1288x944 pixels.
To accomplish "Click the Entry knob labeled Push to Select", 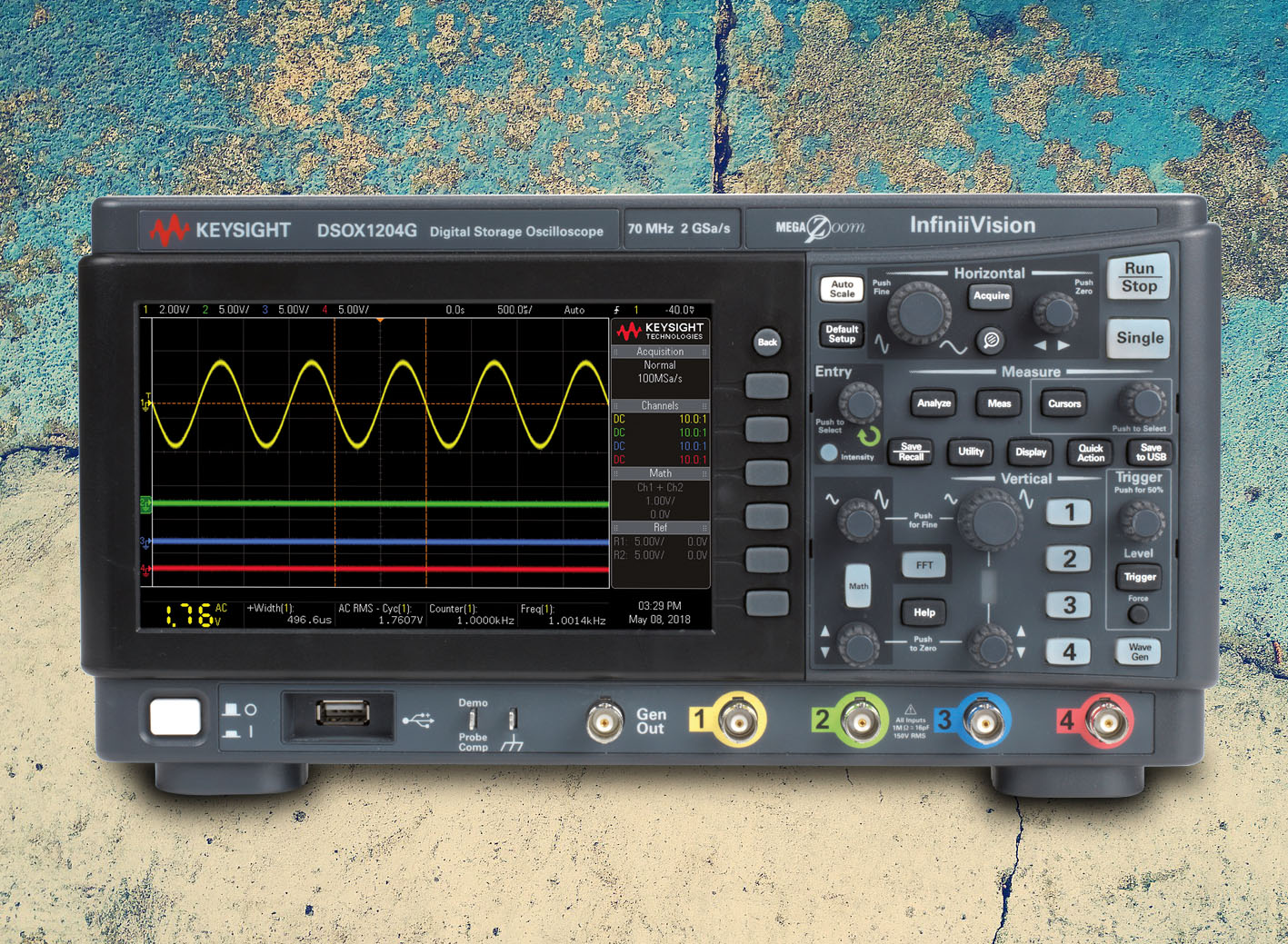I will 859,401.
